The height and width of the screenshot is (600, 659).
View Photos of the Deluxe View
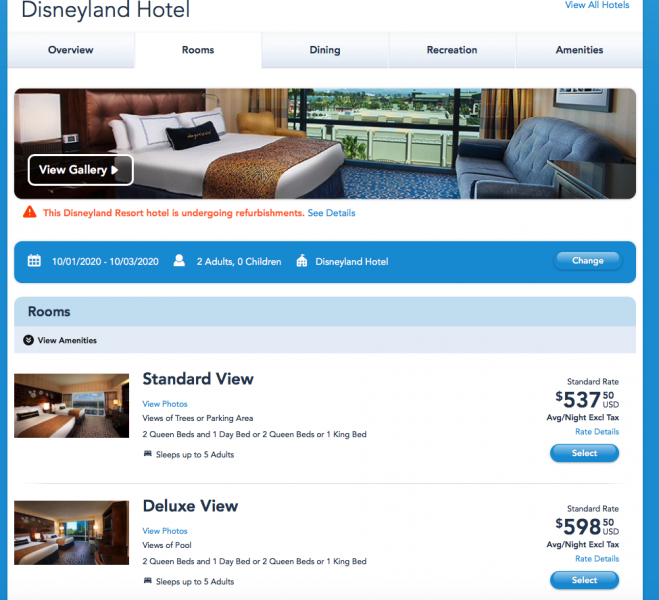pos(165,531)
